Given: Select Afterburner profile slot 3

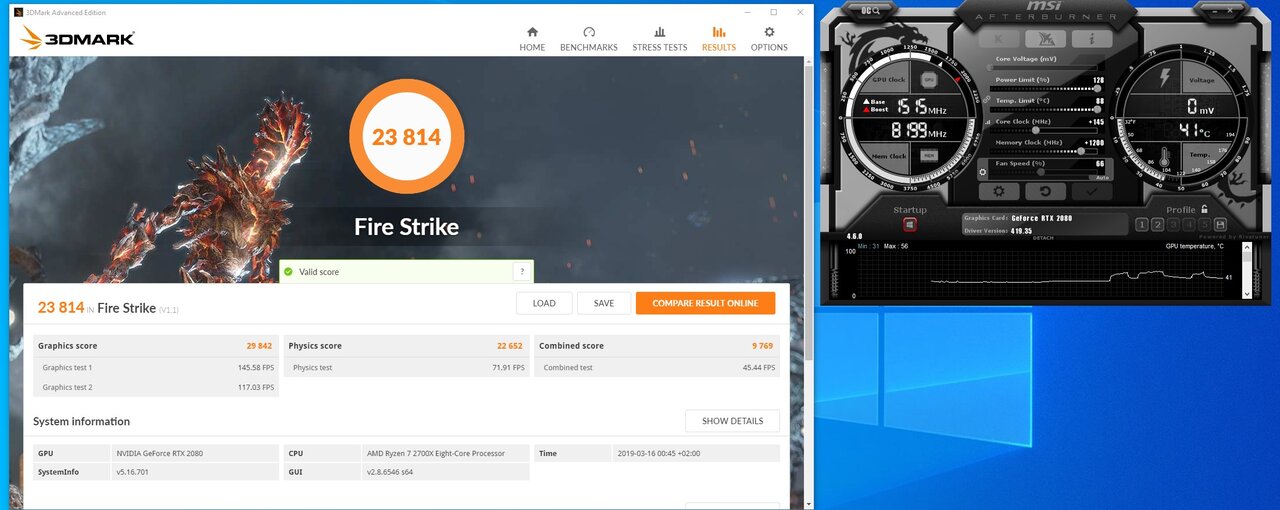Looking at the screenshot, I should 1175,224.
